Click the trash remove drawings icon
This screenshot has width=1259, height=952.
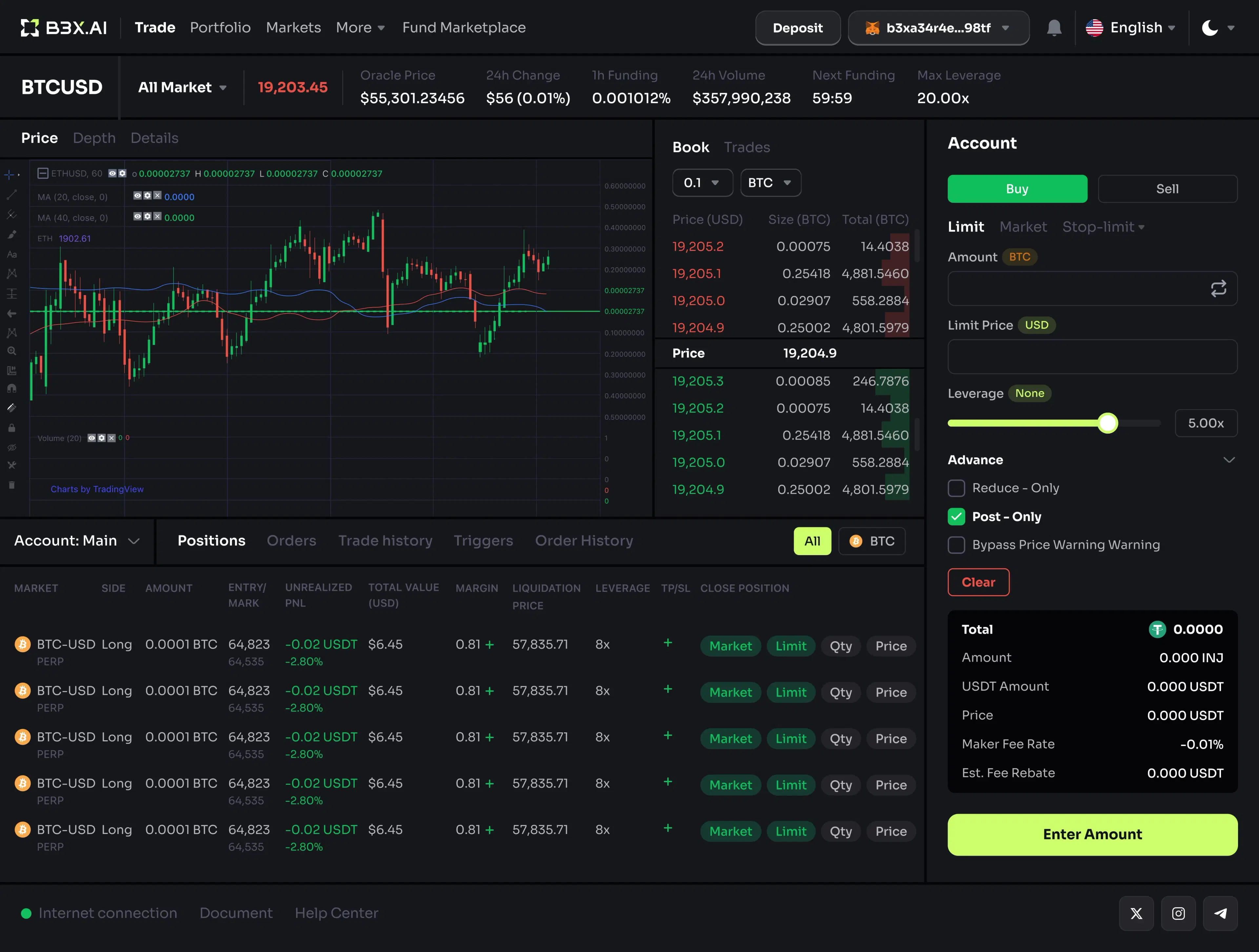point(11,485)
